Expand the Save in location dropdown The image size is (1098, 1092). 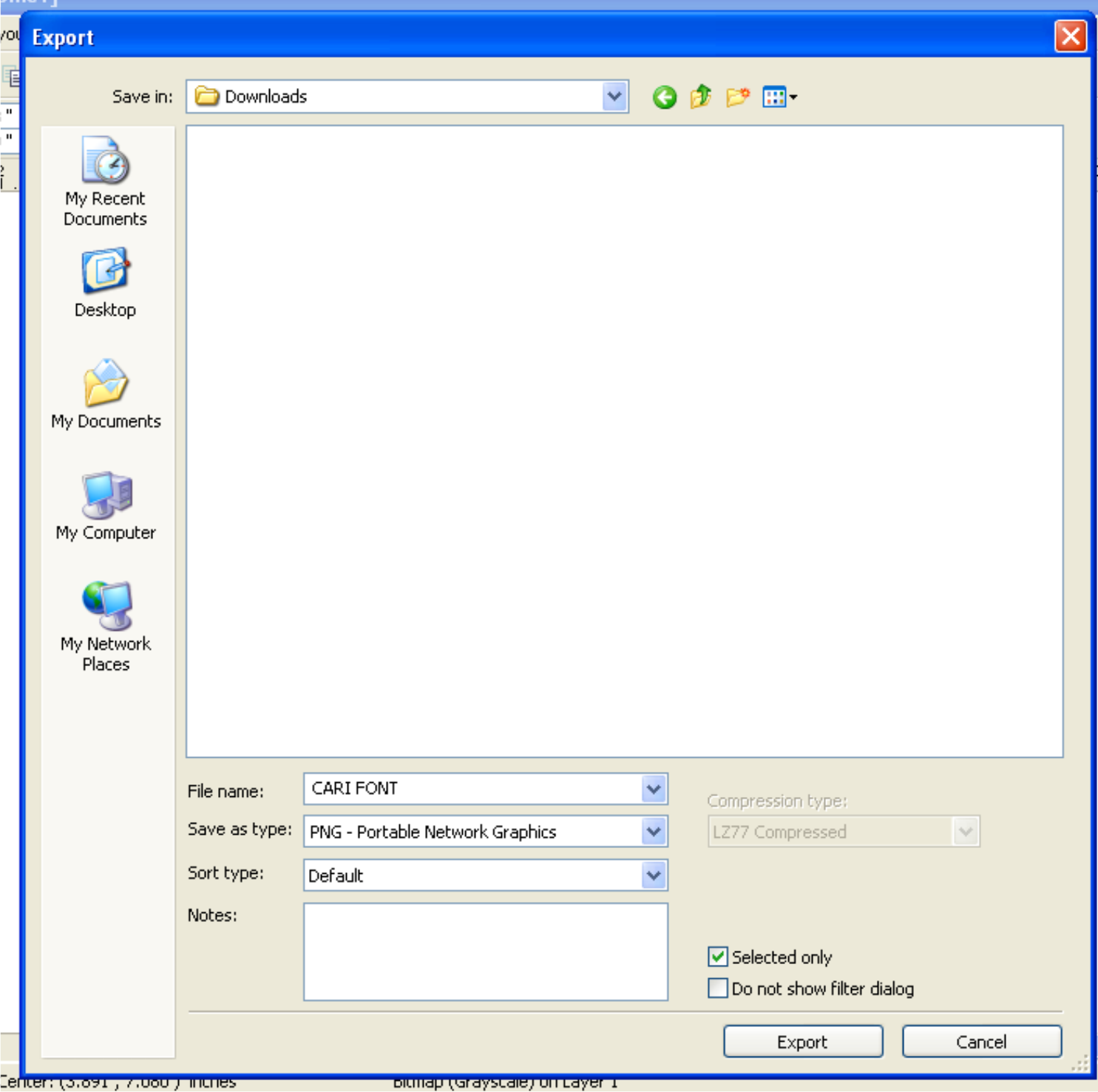pos(614,96)
